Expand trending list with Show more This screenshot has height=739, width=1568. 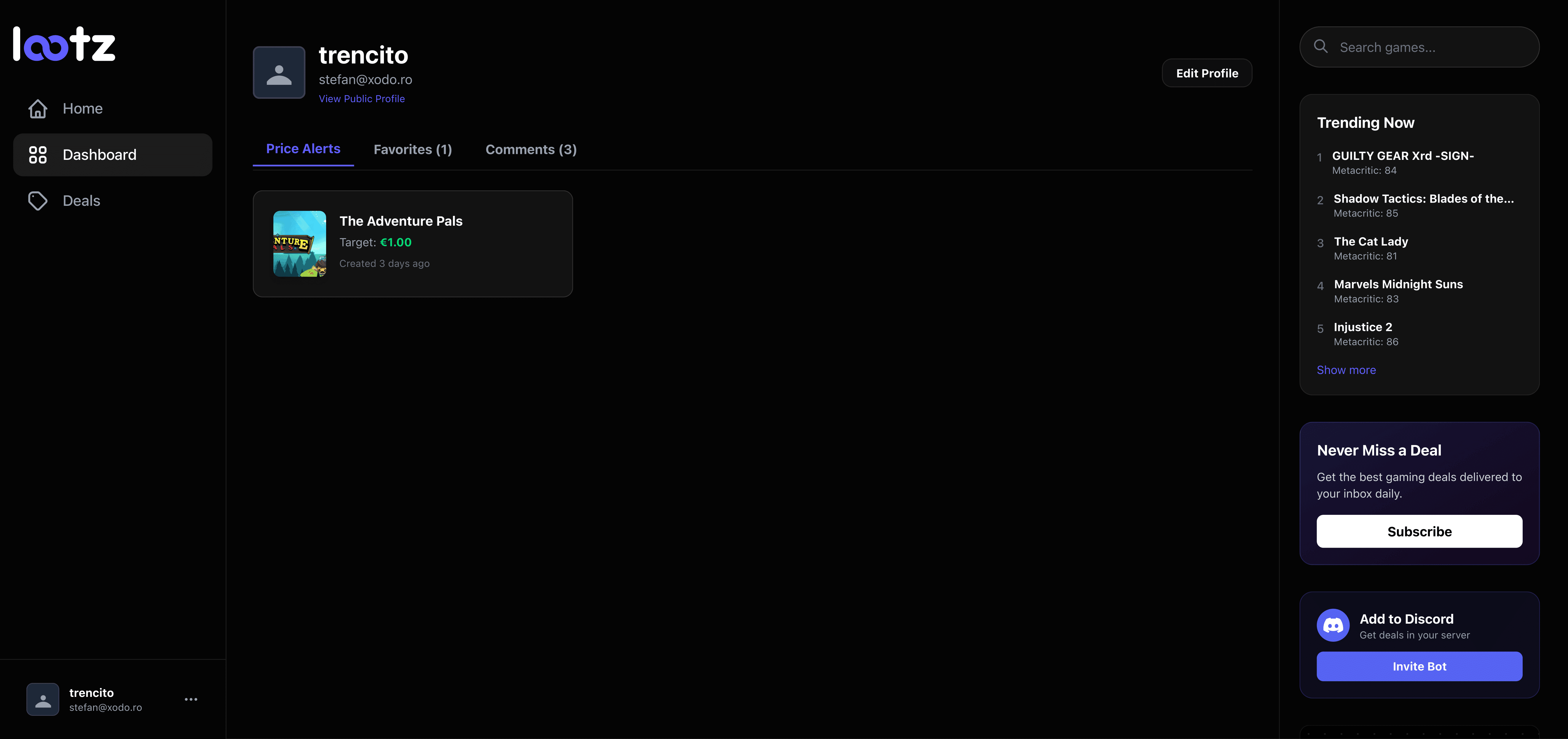[x=1346, y=370]
